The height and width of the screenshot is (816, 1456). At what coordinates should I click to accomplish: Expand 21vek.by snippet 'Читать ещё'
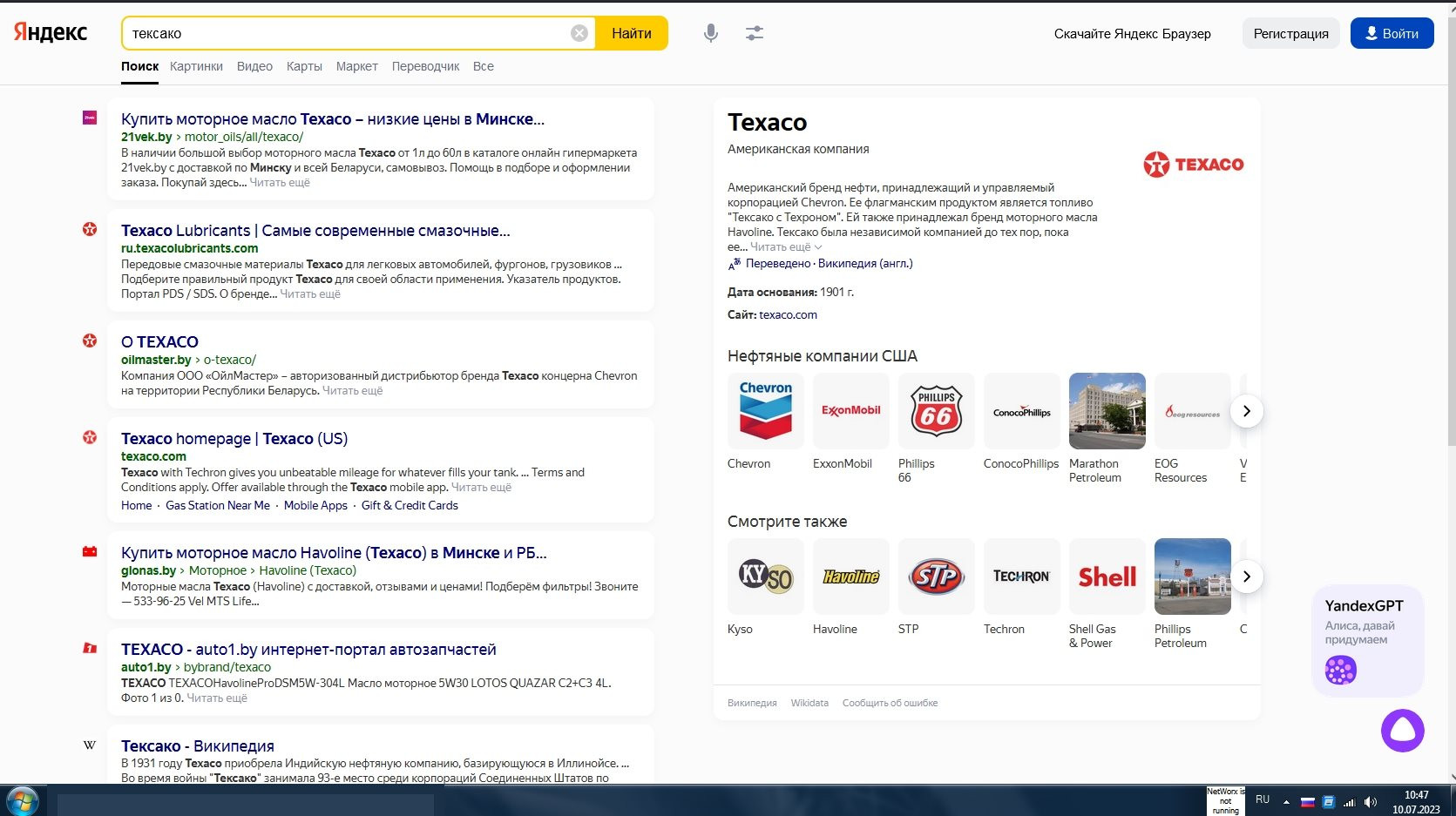click(x=280, y=183)
